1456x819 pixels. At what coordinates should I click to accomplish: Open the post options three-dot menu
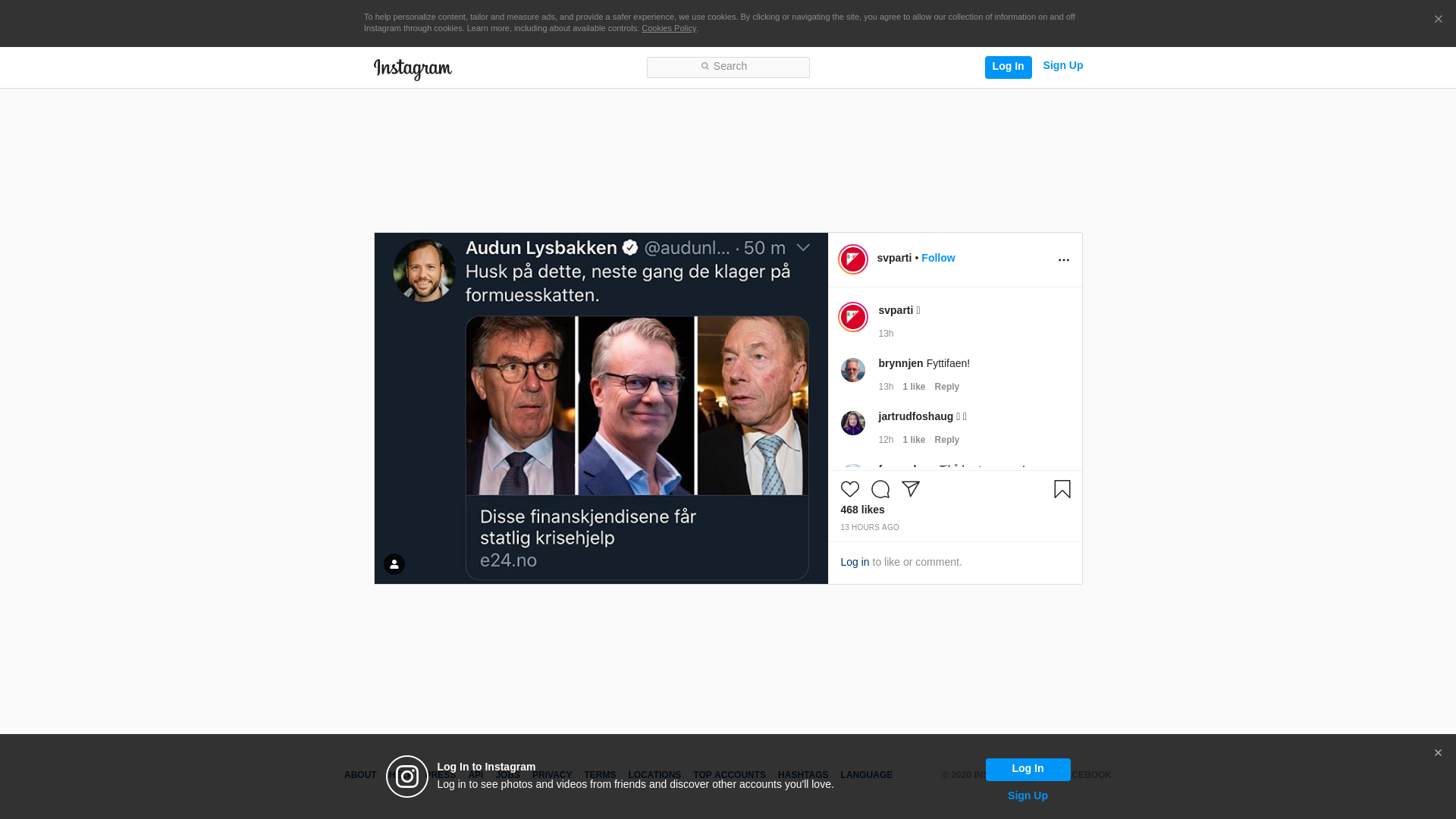[1063, 260]
